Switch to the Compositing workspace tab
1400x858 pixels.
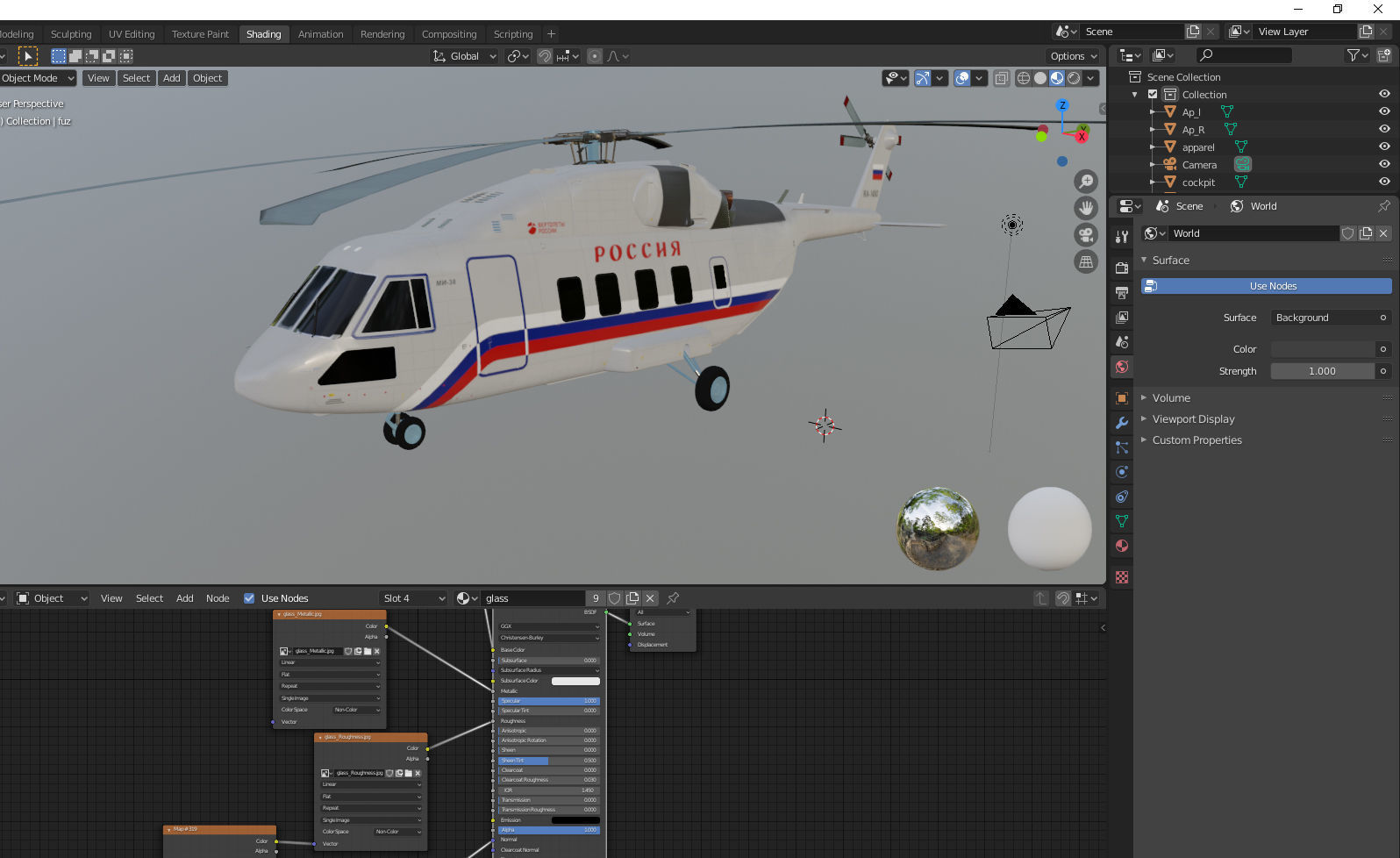(449, 34)
